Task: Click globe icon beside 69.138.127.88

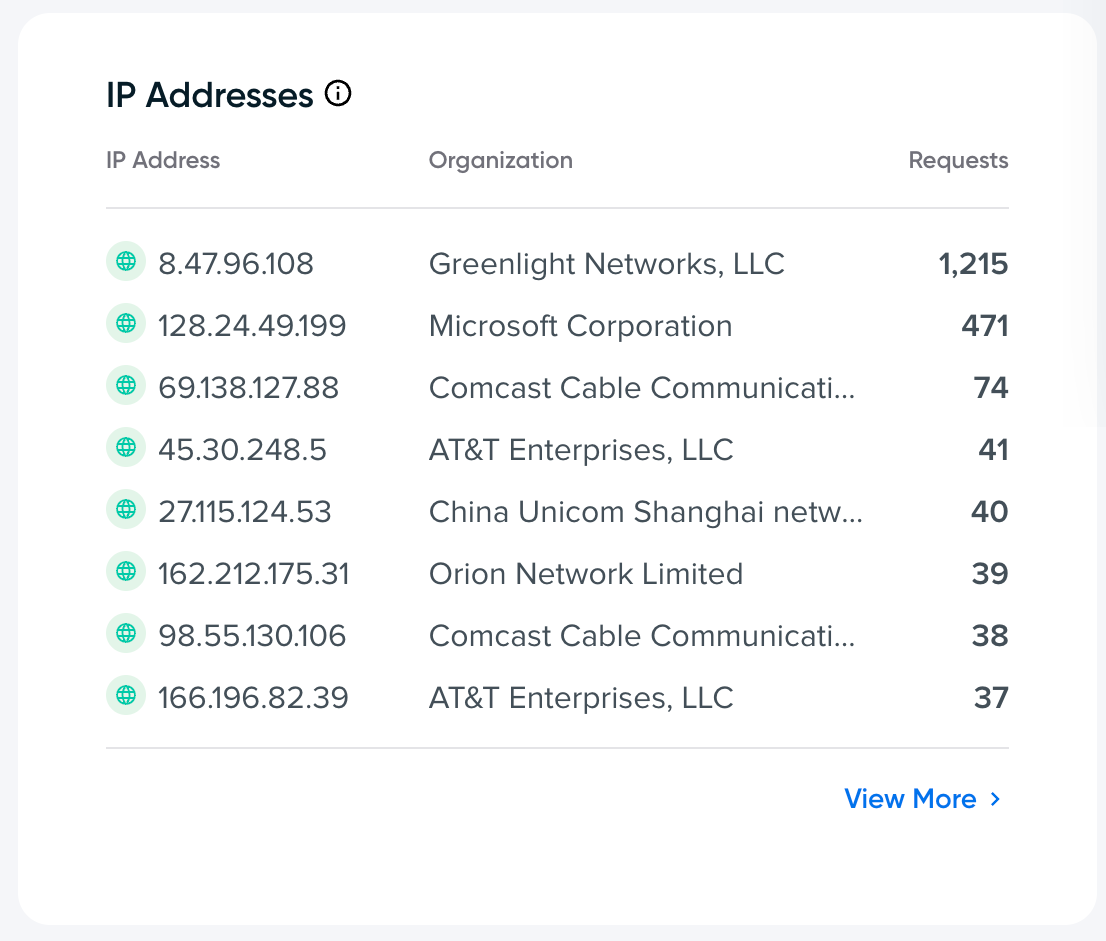Action: tap(126, 386)
